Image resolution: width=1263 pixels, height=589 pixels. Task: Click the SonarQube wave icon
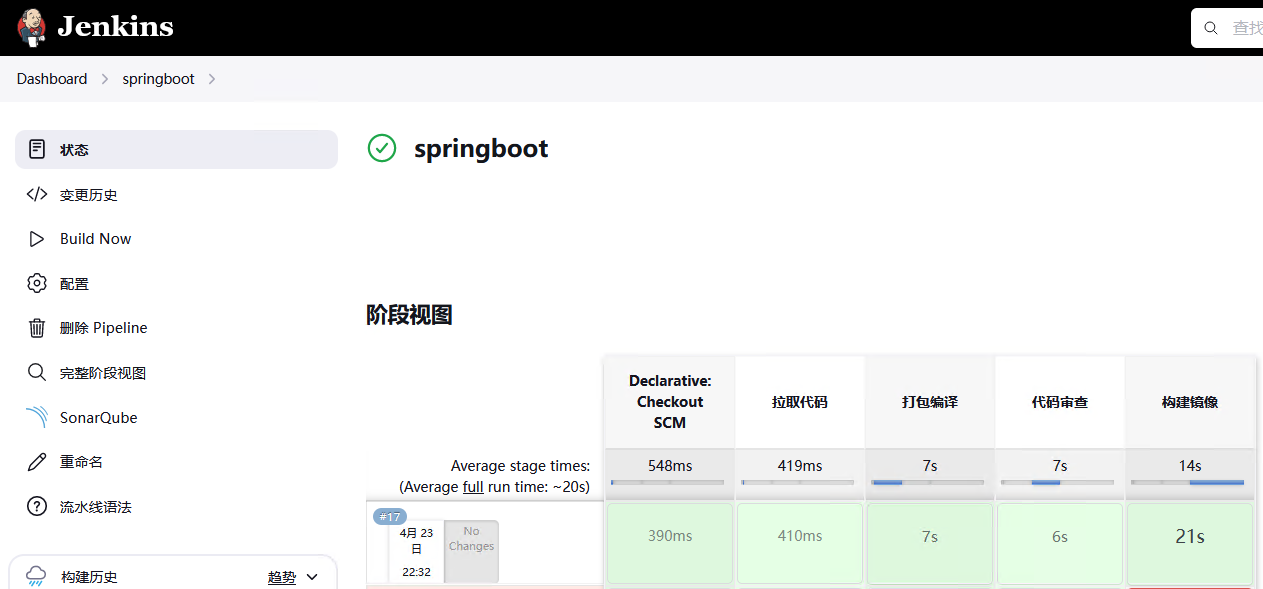click(x=37, y=417)
